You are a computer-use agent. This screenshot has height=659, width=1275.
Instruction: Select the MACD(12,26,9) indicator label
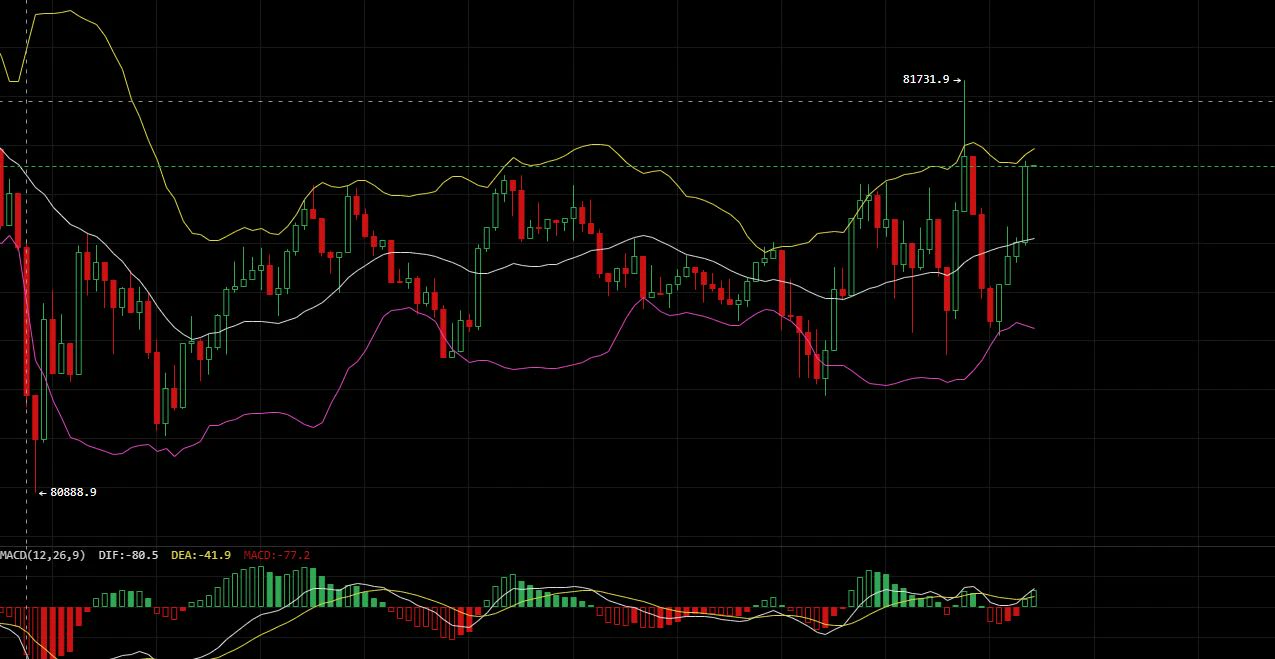click(43, 555)
